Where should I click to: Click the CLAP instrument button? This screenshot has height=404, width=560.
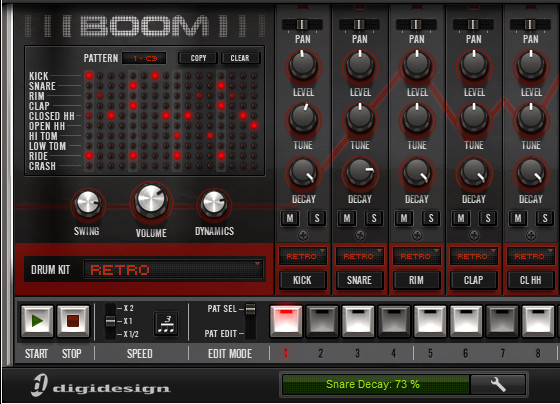[x=474, y=280]
